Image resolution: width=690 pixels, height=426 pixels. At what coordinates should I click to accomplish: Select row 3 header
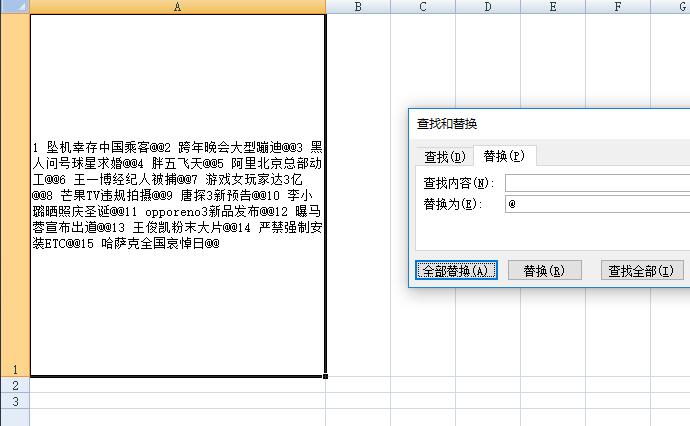pos(15,401)
